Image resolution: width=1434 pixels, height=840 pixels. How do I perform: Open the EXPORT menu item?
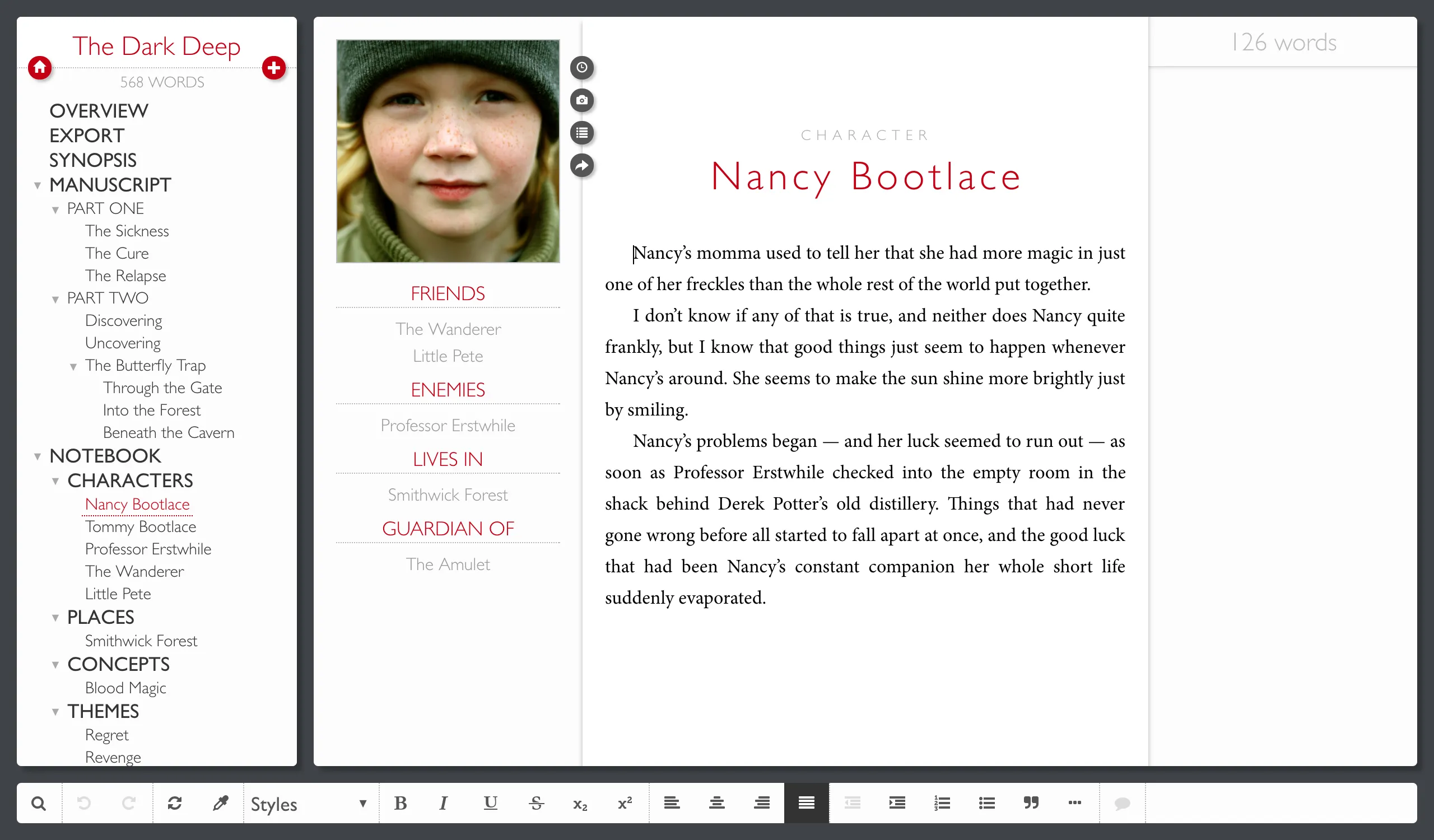coord(86,136)
